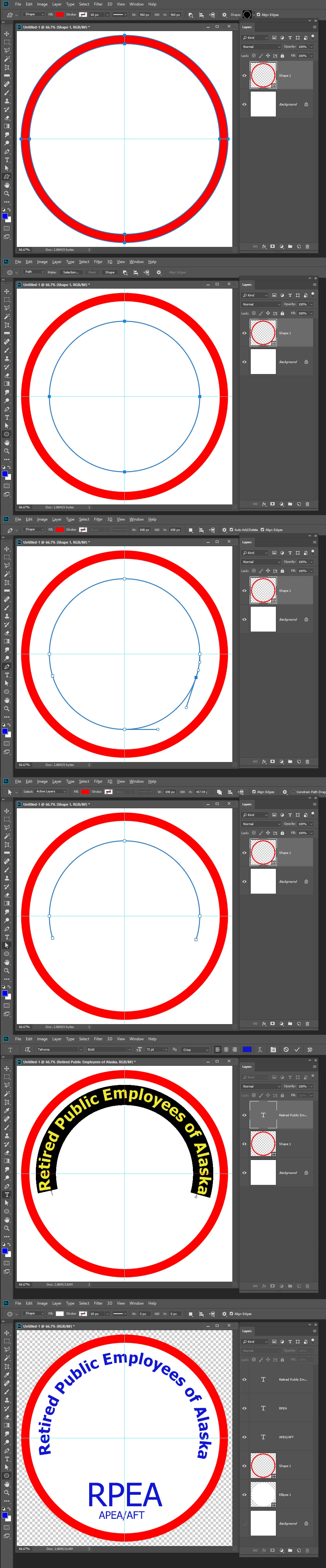The width and height of the screenshot is (326, 1568).
Task: Toggle Align Edges beside the black custom shape picker
Action: click(x=258, y=15)
